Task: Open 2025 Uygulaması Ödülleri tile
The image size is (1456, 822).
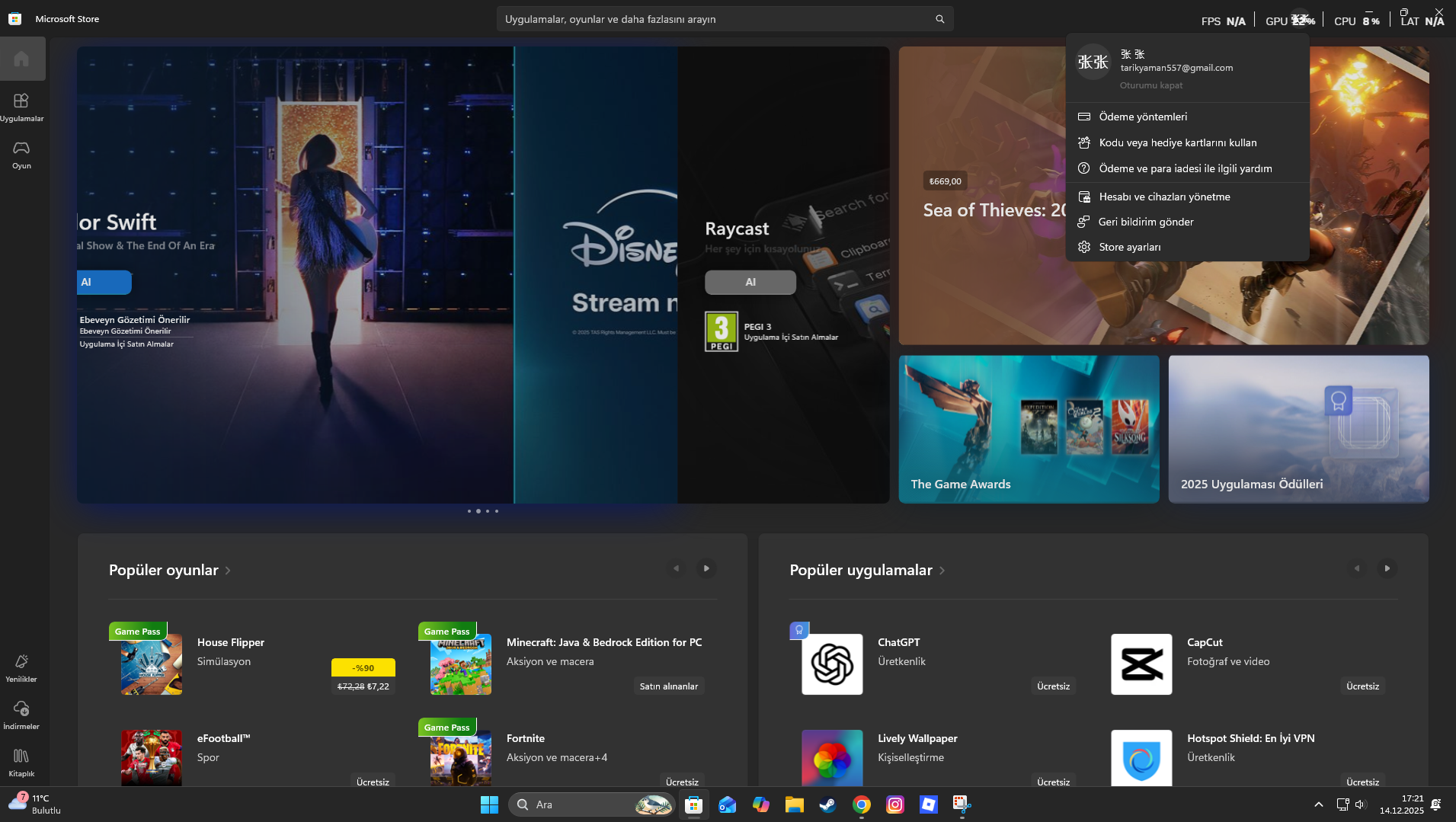Action: [x=1298, y=429]
